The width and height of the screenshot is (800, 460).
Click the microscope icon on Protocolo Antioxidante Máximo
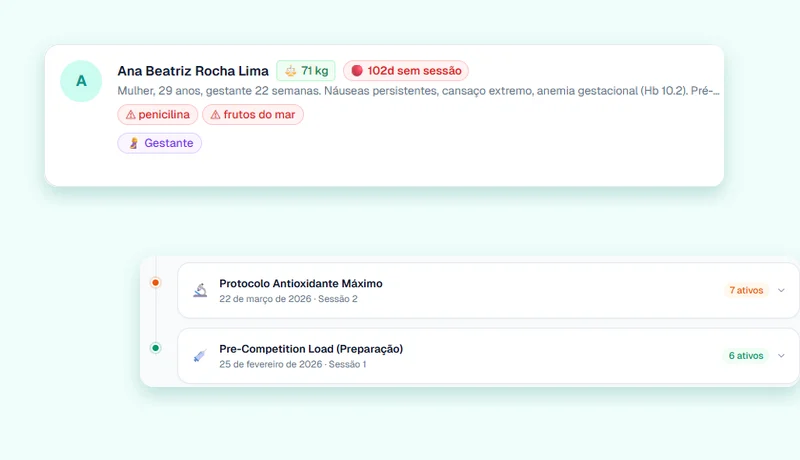200,290
